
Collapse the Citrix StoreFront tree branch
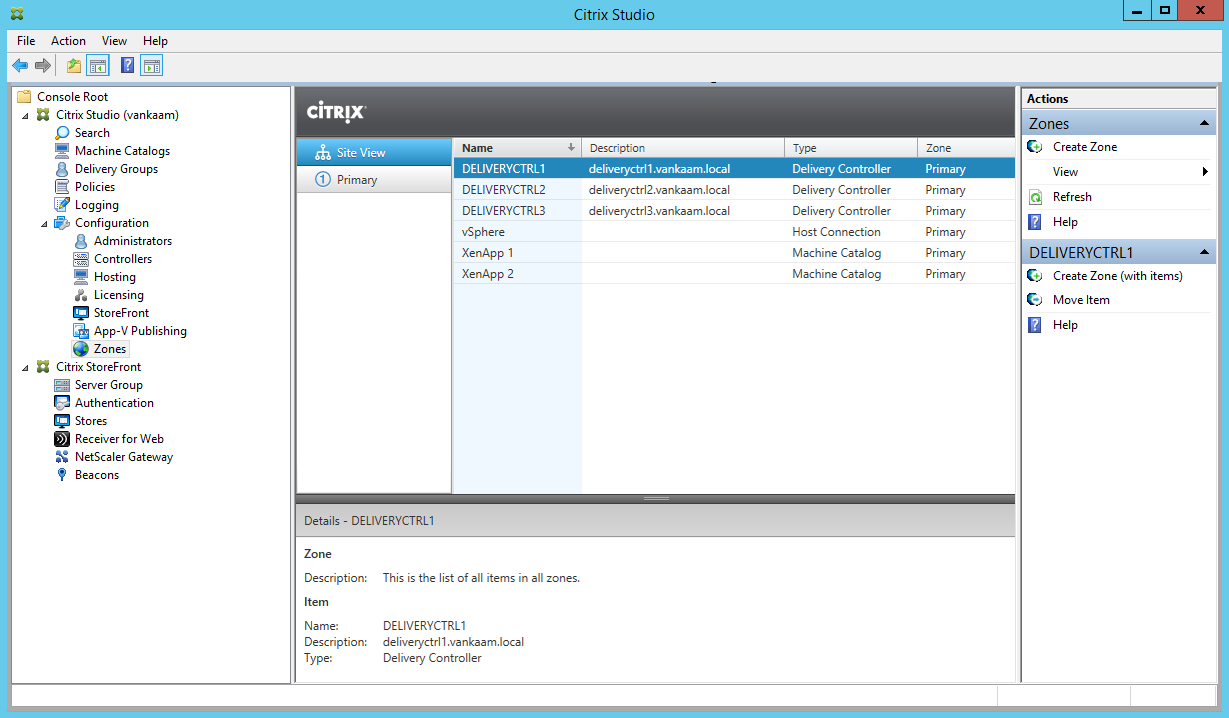[x=25, y=367]
